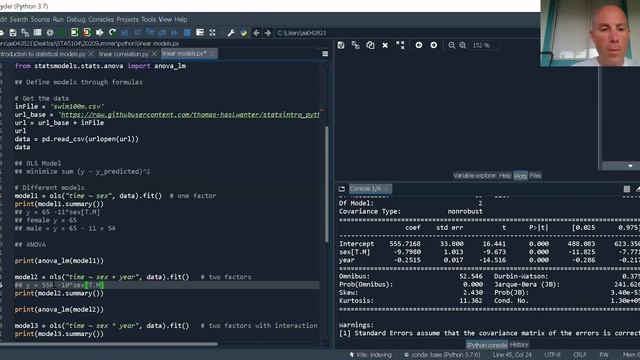Screen dimensions: 640x360
Task: Open the Projects menu
Action: pyautogui.click(x=127, y=19)
